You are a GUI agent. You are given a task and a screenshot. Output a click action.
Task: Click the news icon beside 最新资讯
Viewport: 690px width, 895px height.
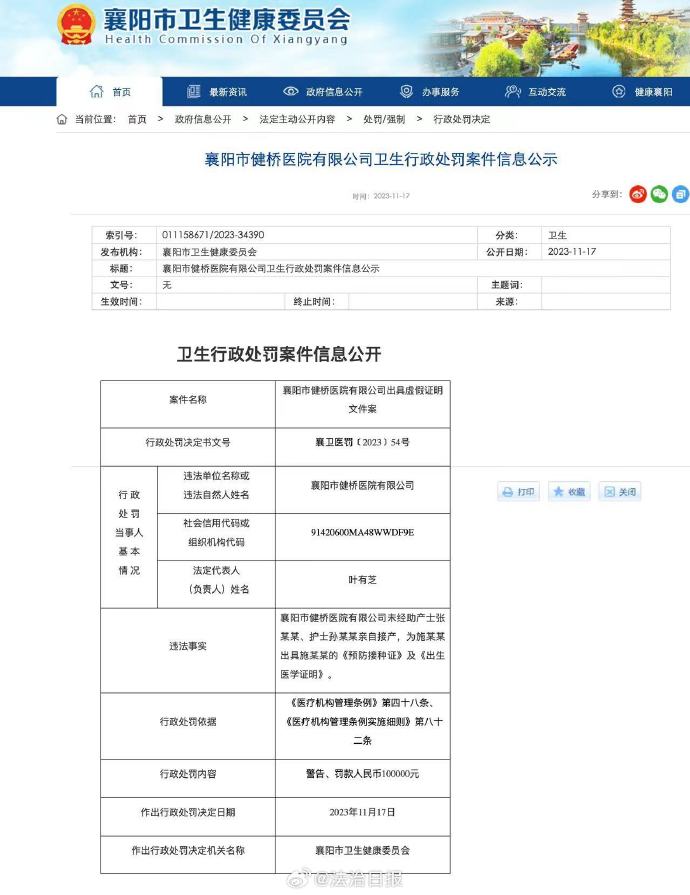tap(194, 92)
